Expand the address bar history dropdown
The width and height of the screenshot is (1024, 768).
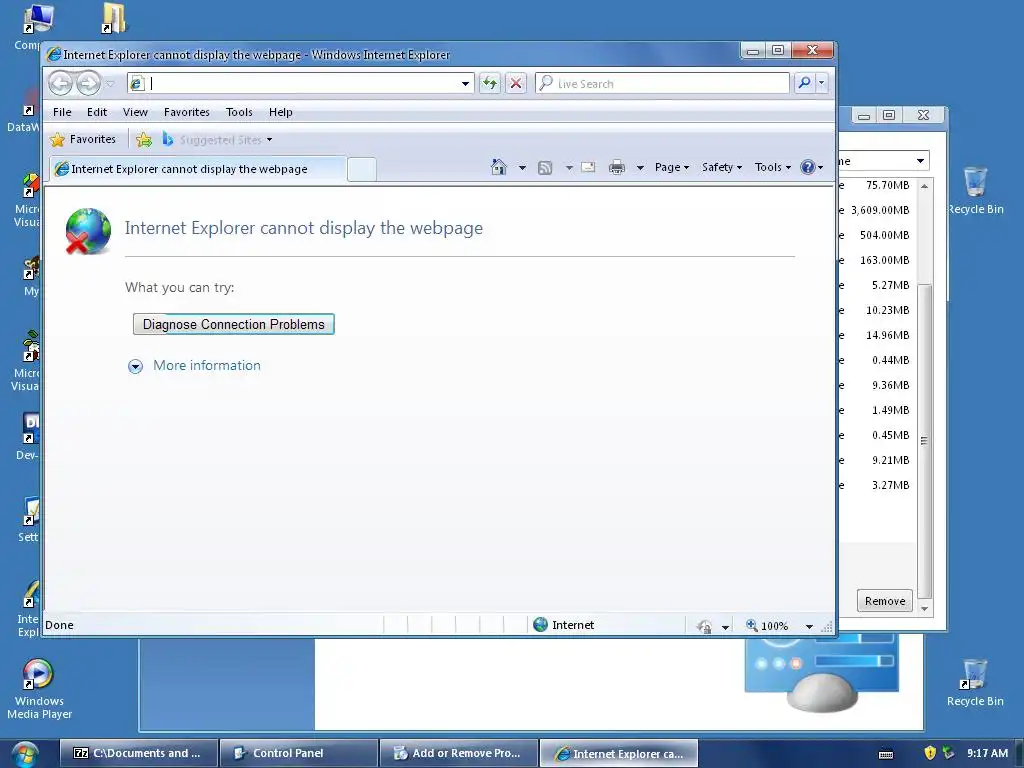click(x=465, y=84)
